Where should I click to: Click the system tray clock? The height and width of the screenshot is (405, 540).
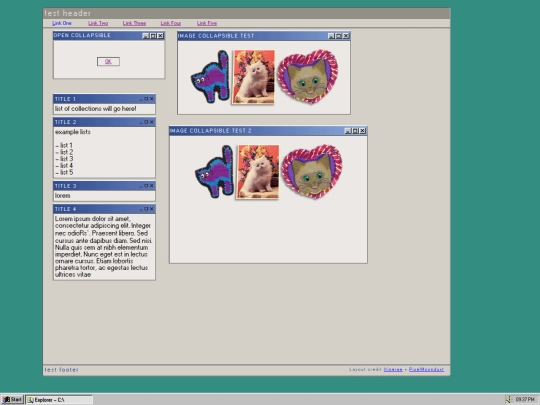525,399
